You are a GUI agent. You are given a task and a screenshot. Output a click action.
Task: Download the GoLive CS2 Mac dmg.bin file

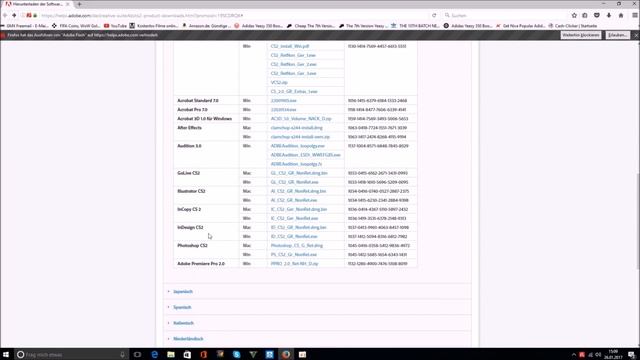click(x=299, y=173)
